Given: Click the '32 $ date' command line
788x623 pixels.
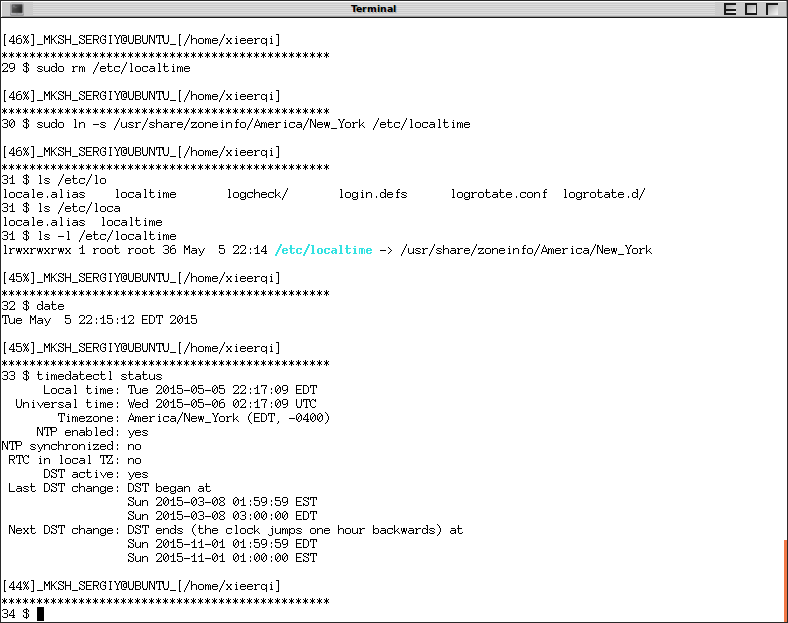Looking at the screenshot, I should coord(33,306).
